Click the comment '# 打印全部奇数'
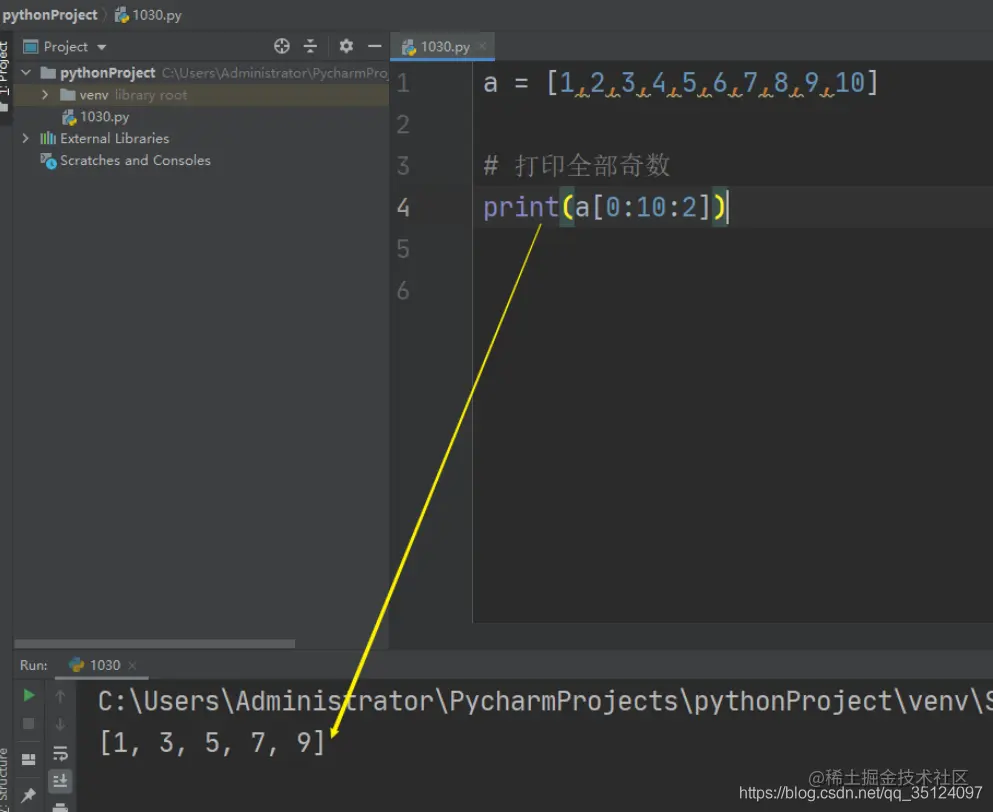 point(576,166)
